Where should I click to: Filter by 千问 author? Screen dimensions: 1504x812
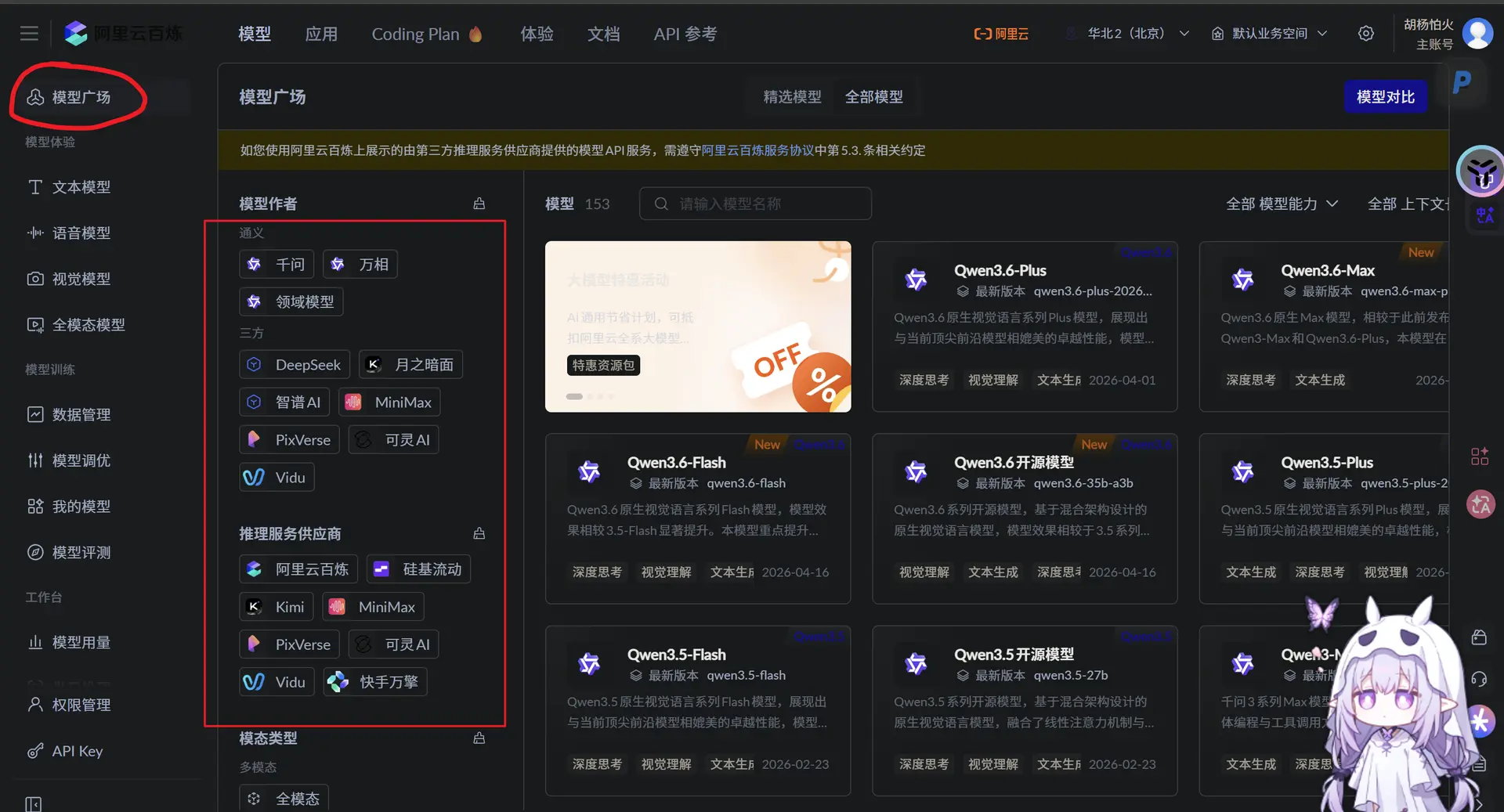point(277,265)
